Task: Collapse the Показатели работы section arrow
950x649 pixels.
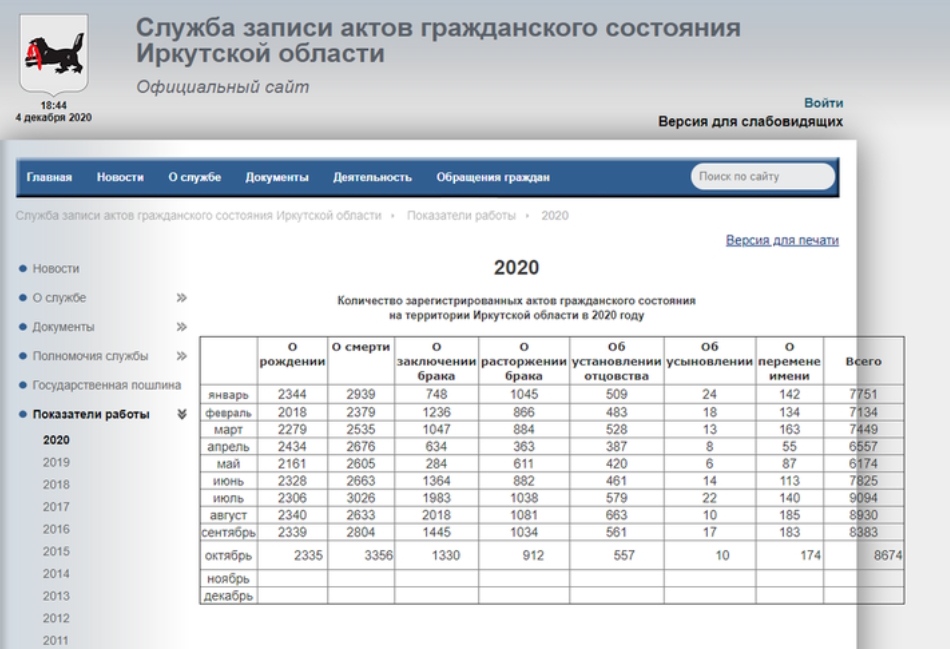Action: pos(181,414)
